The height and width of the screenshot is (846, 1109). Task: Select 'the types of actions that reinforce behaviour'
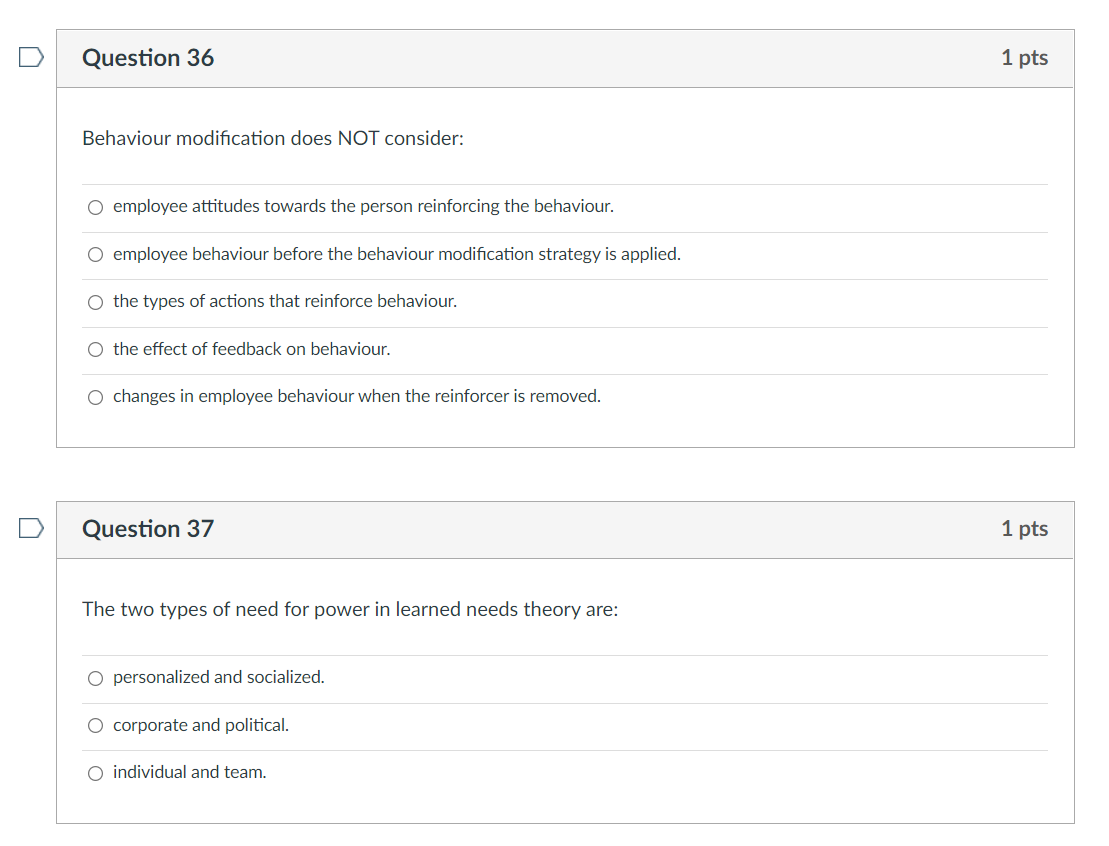(x=95, y=301)
